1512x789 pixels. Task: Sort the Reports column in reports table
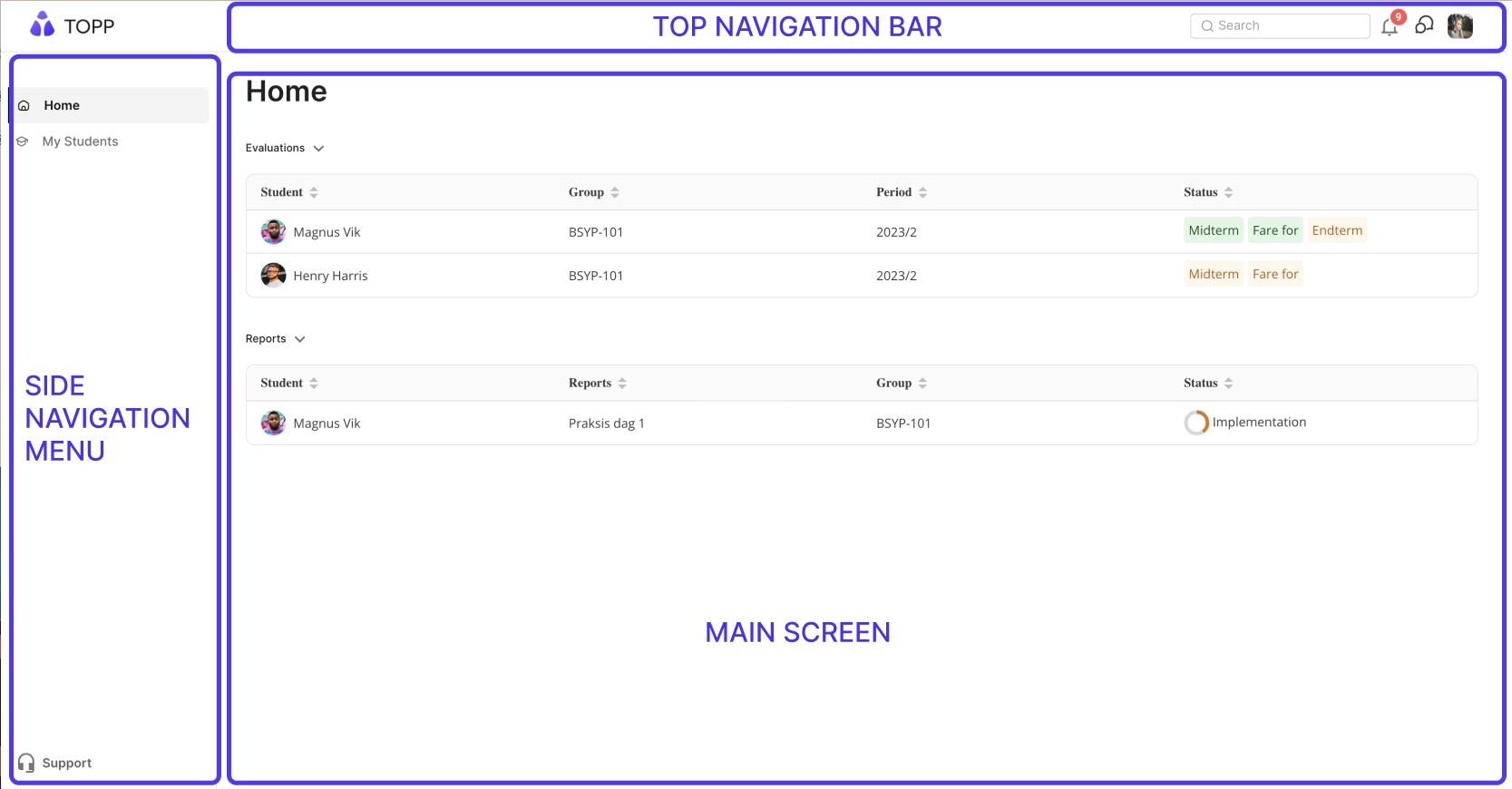click(622, 383)
